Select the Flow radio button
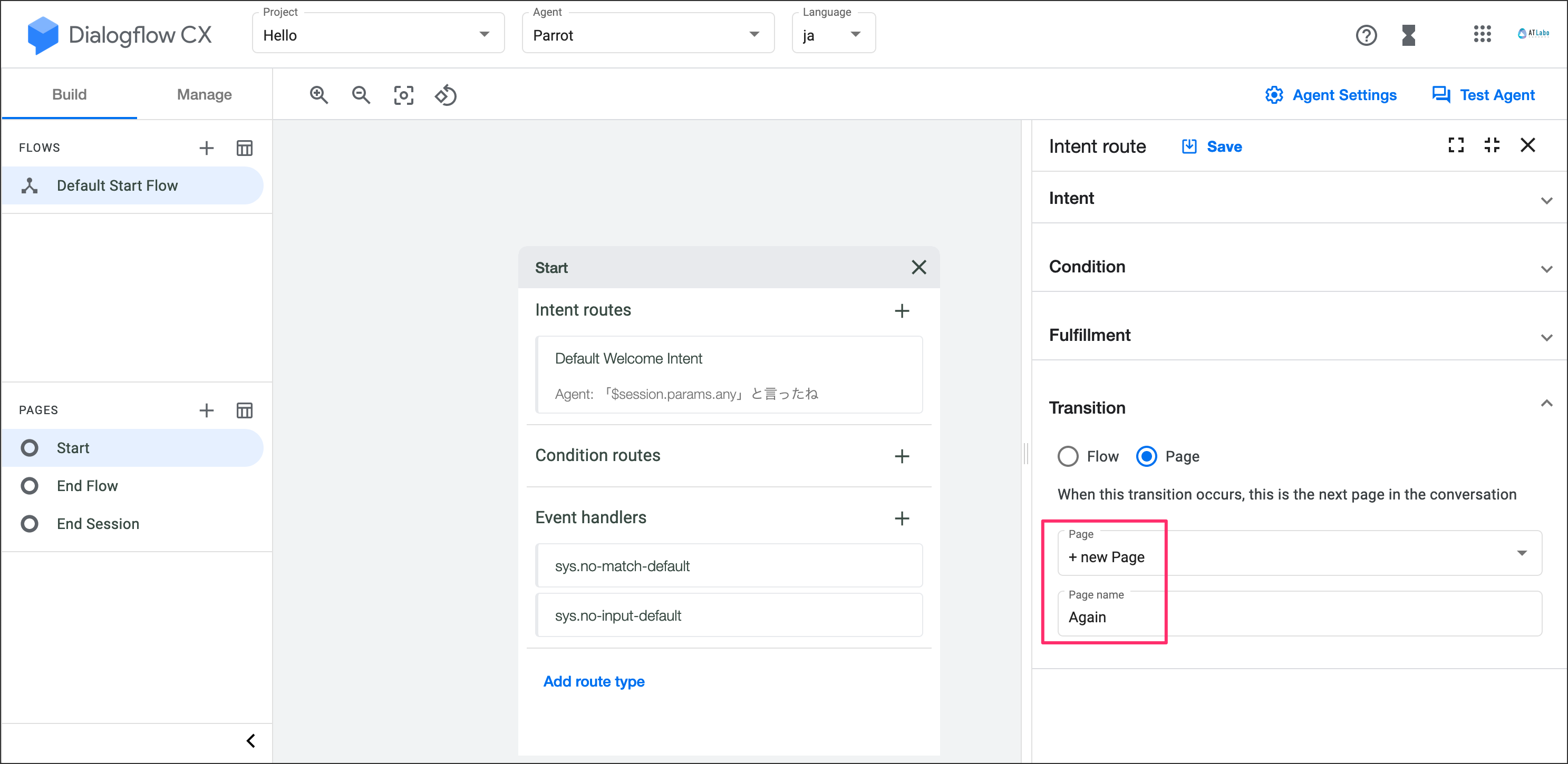Viewport: 1568px width, 764px height. [x=1068, y=456]
